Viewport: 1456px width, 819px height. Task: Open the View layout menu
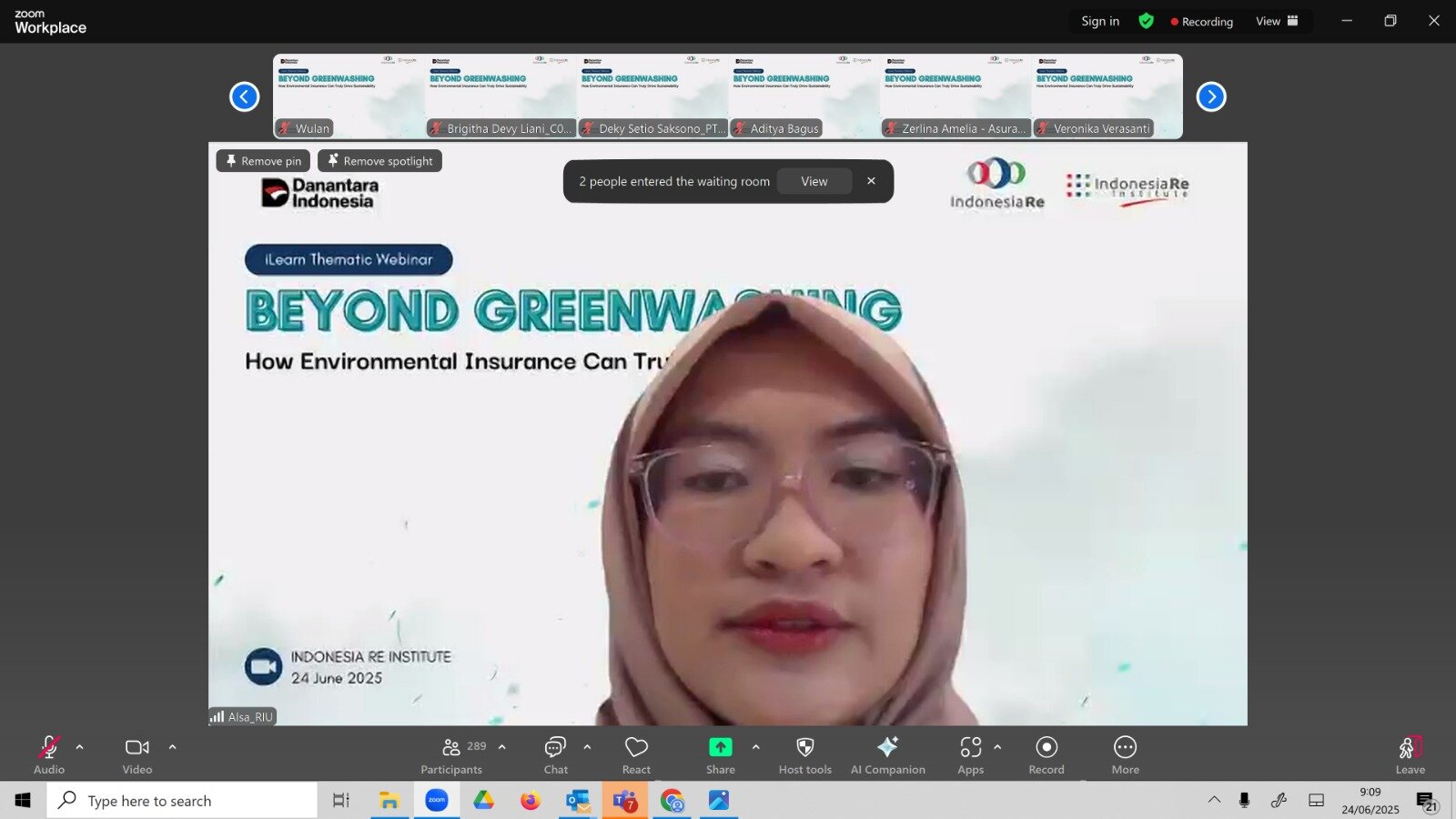(1277, 21)
